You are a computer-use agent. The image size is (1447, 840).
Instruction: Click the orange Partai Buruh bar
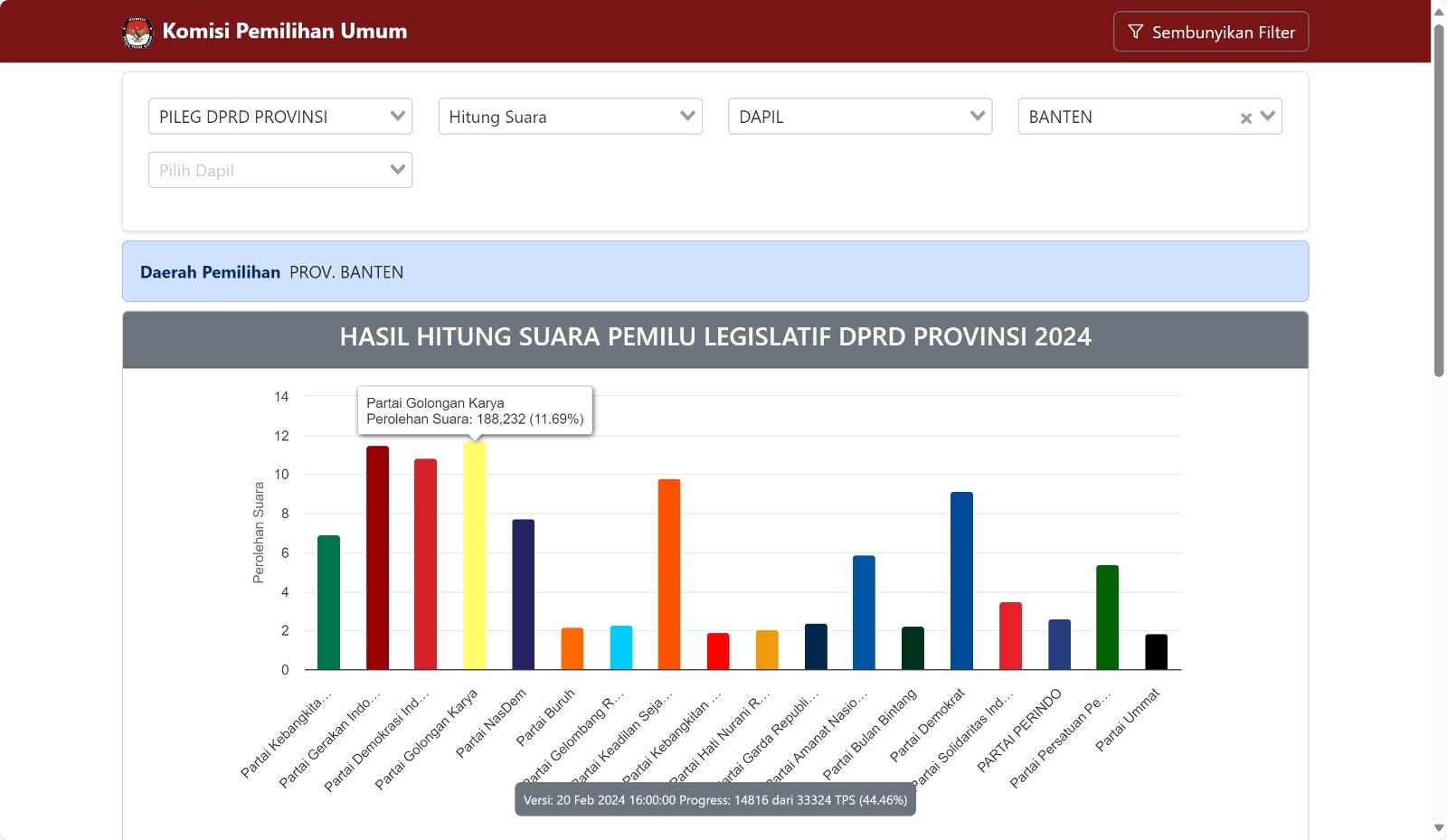pos(572,648)
